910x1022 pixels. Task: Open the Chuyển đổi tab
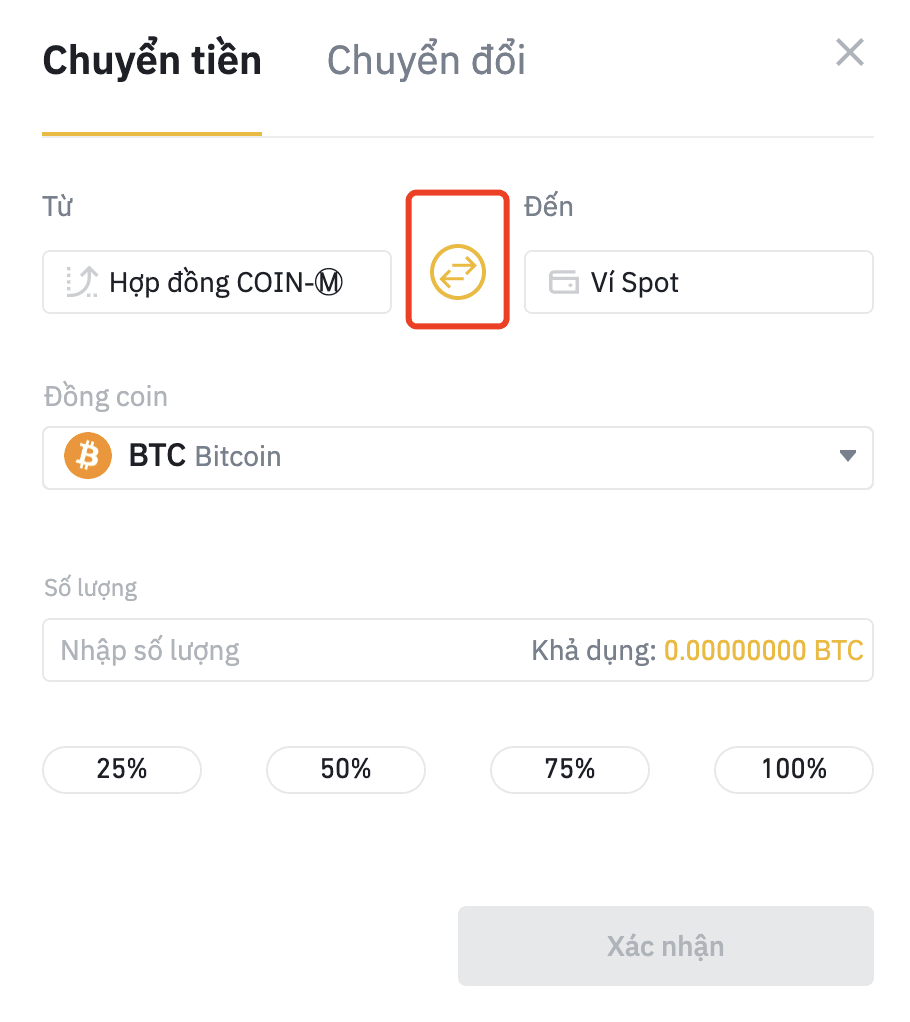[x=426, y=61]
